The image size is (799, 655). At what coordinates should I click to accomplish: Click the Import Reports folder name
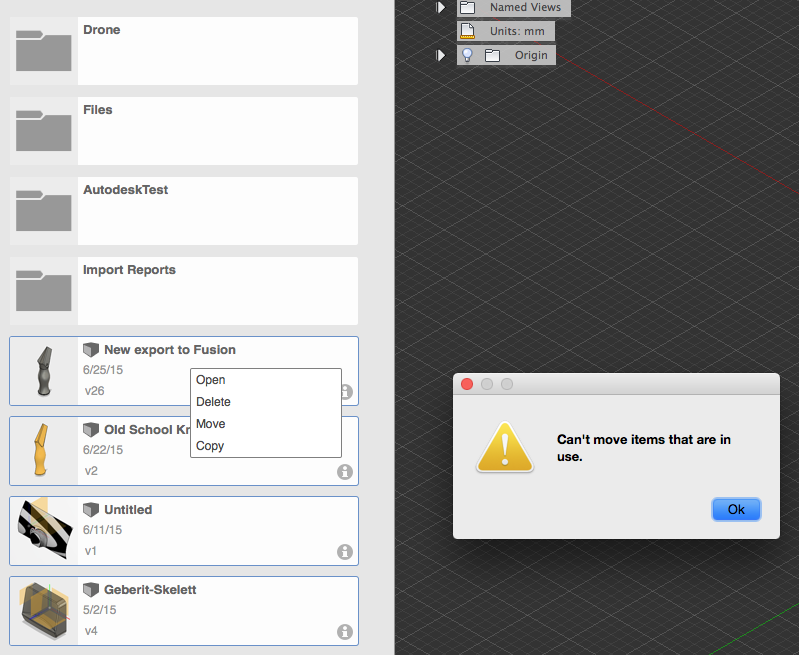pyautogui.click(x=129, y=270)
